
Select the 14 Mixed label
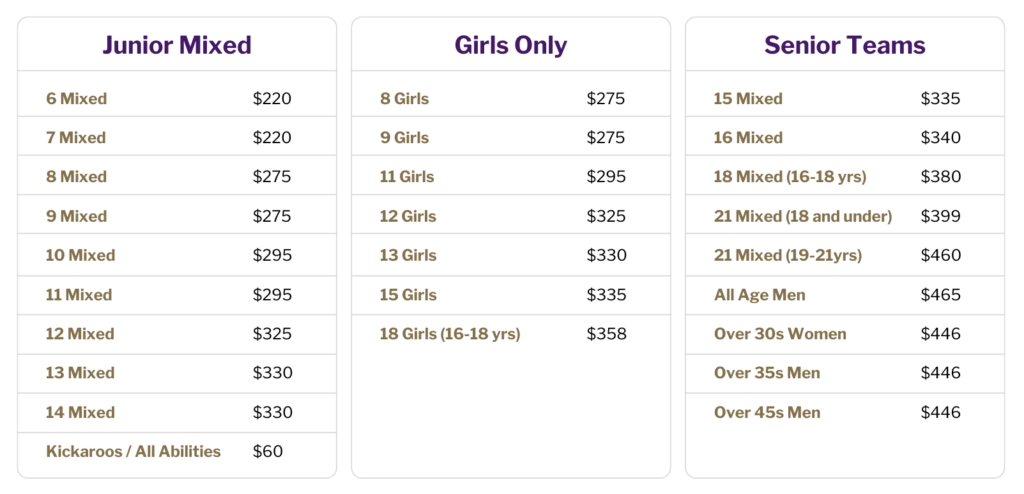(x=80, y=412)
